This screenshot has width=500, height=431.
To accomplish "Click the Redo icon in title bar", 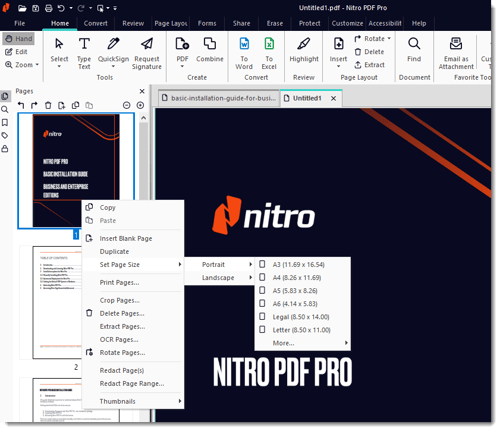I will 81,8.
